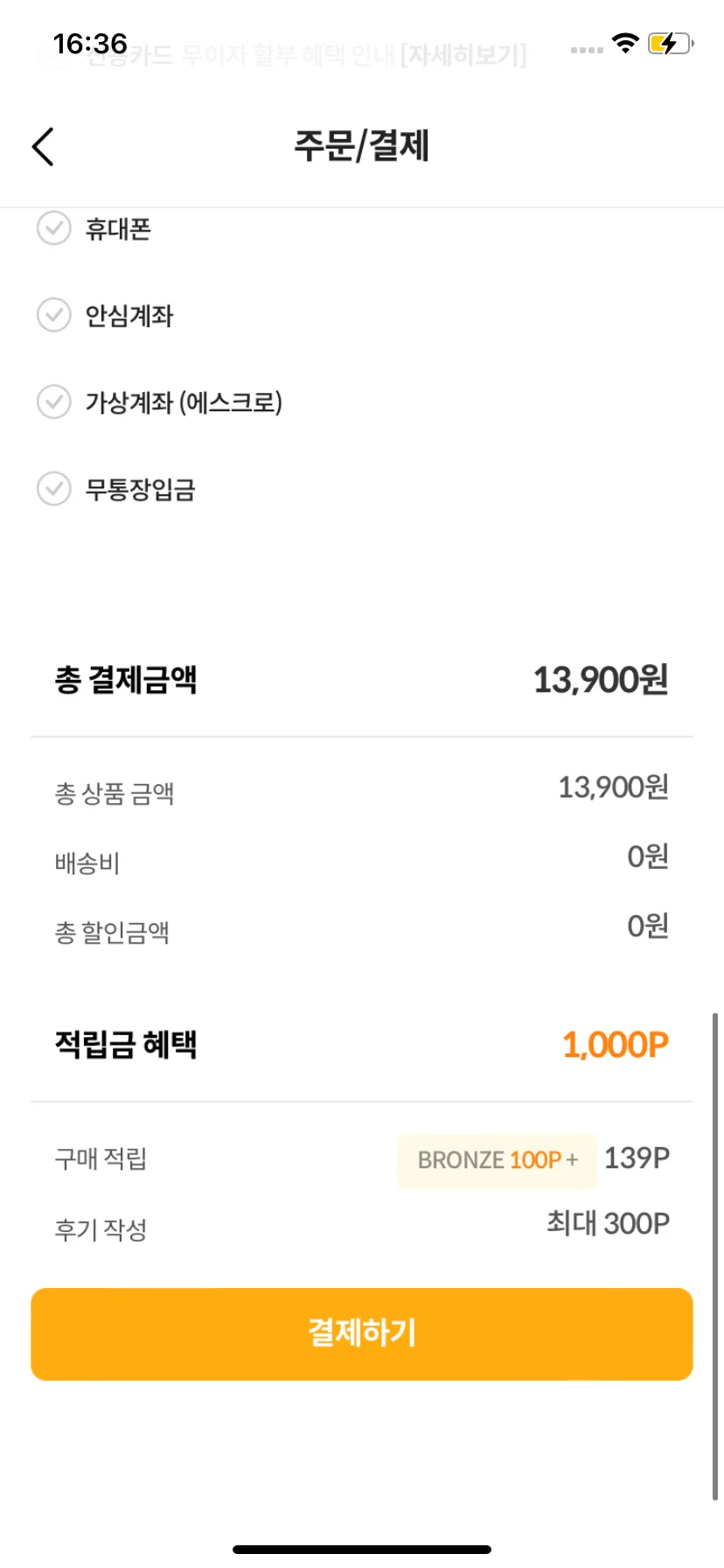Pick the 무통장입금 payment check circle
The width and height of the screenshot is (724, 1568).
pos(53,488)
